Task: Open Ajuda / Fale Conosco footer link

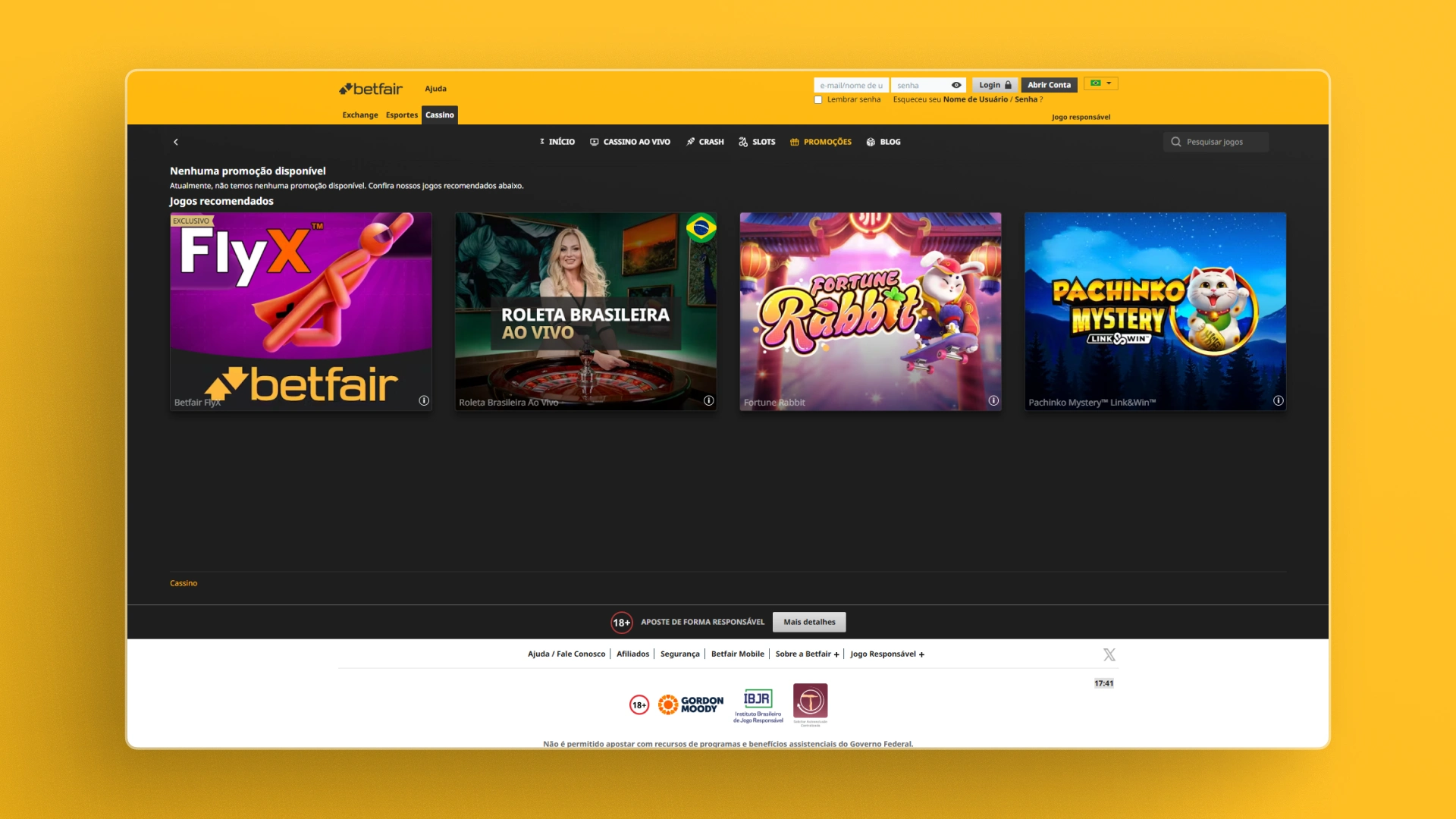Action: point(566,654)
